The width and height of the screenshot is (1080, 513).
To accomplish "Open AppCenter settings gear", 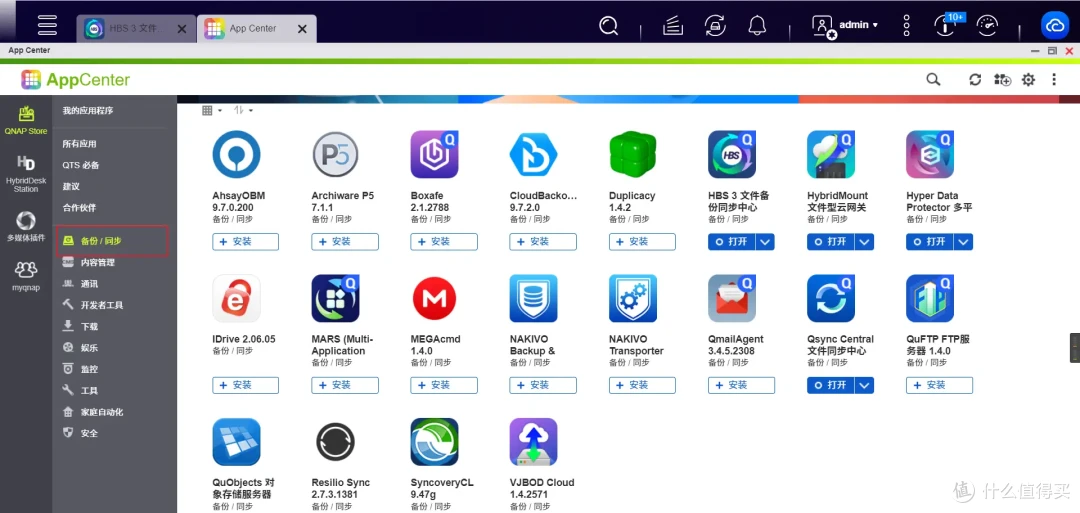I will [1028, 80].
